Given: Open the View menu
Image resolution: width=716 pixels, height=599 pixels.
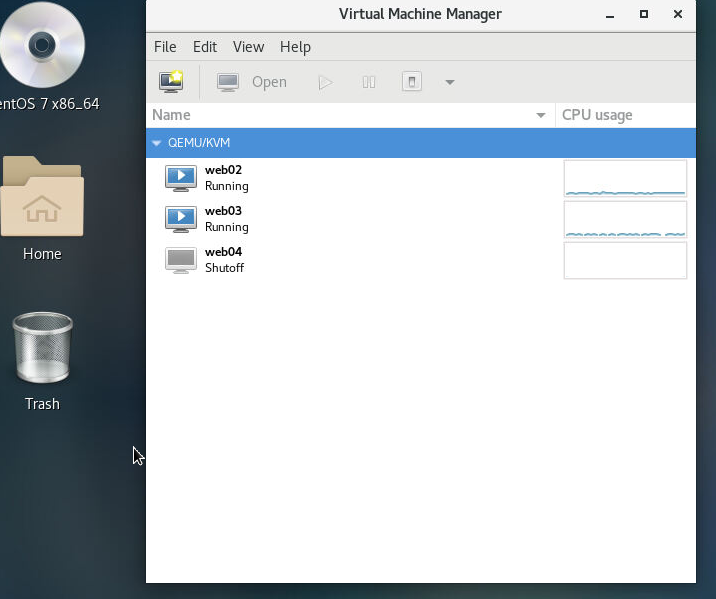Looking at the screenshot, I should pyautogui.click(x=248, y=47).
